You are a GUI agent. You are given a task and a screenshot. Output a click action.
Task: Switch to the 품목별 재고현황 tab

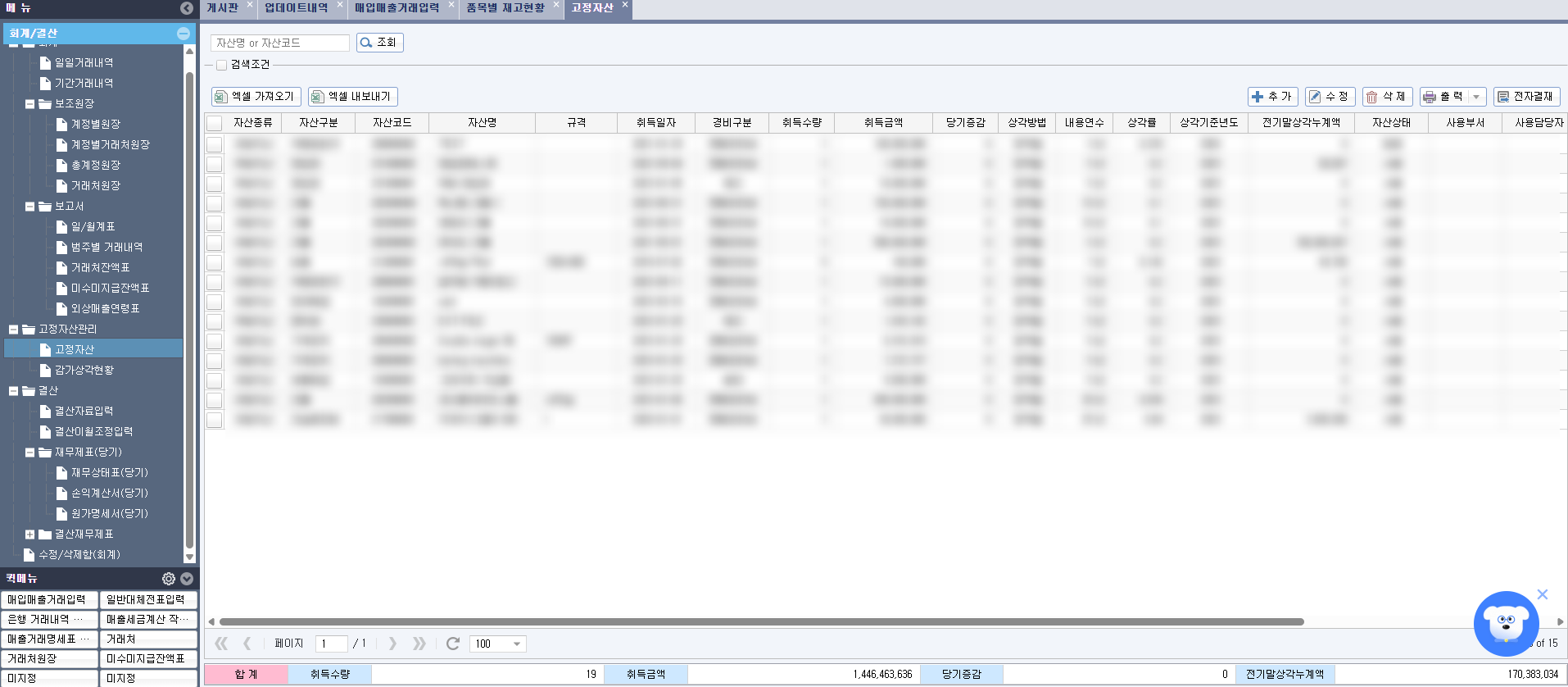click(505, 8)
